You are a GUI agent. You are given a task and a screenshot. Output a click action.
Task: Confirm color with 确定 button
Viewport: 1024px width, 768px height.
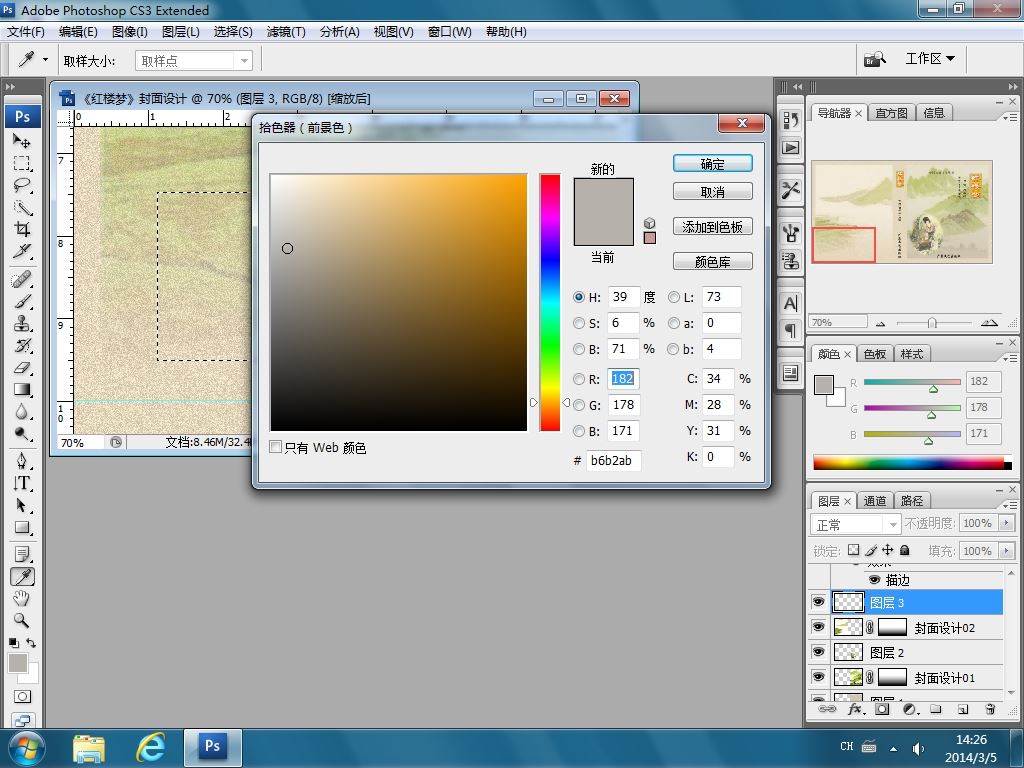tap(712, 164)
